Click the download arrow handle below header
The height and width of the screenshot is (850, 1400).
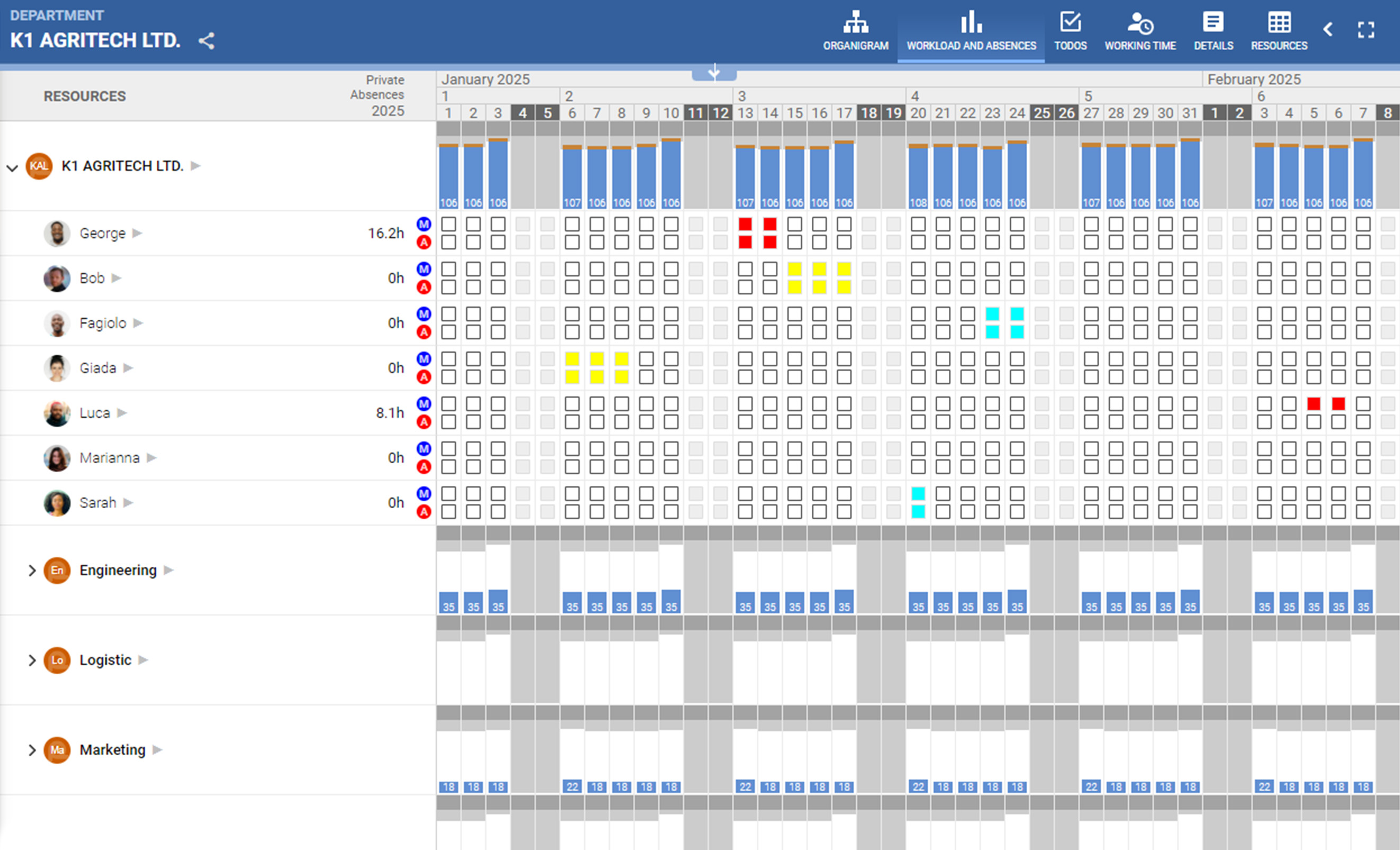714,72
